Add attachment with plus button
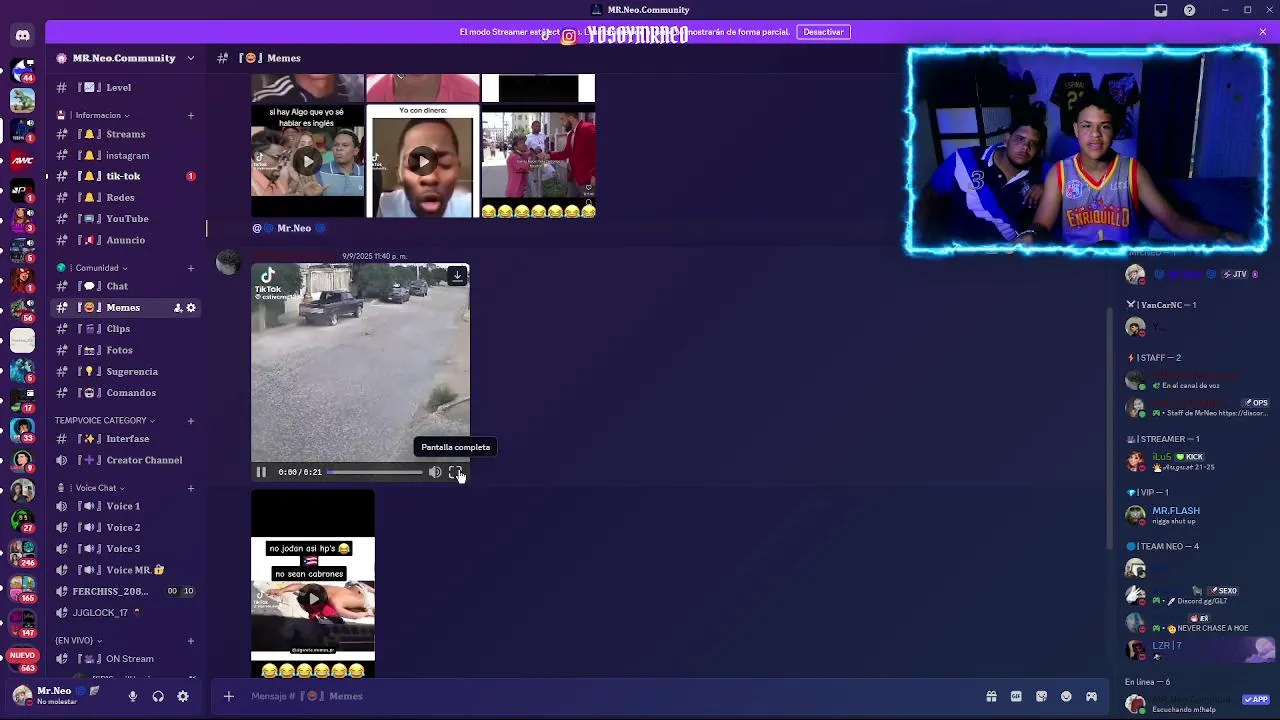This screenshot has width=1280, height=720. pyautogui.click(x=228, y=696)
